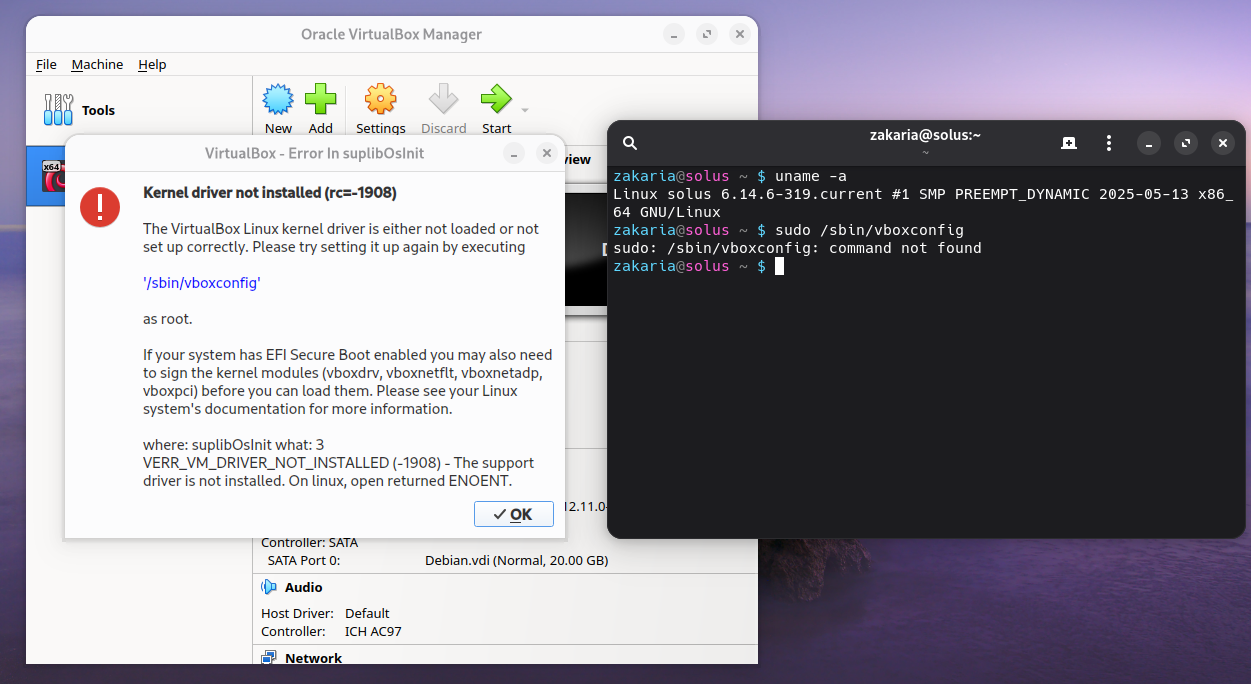1251x684 pixels.
Task: Click the Network section heading
Action: (313, 658)
